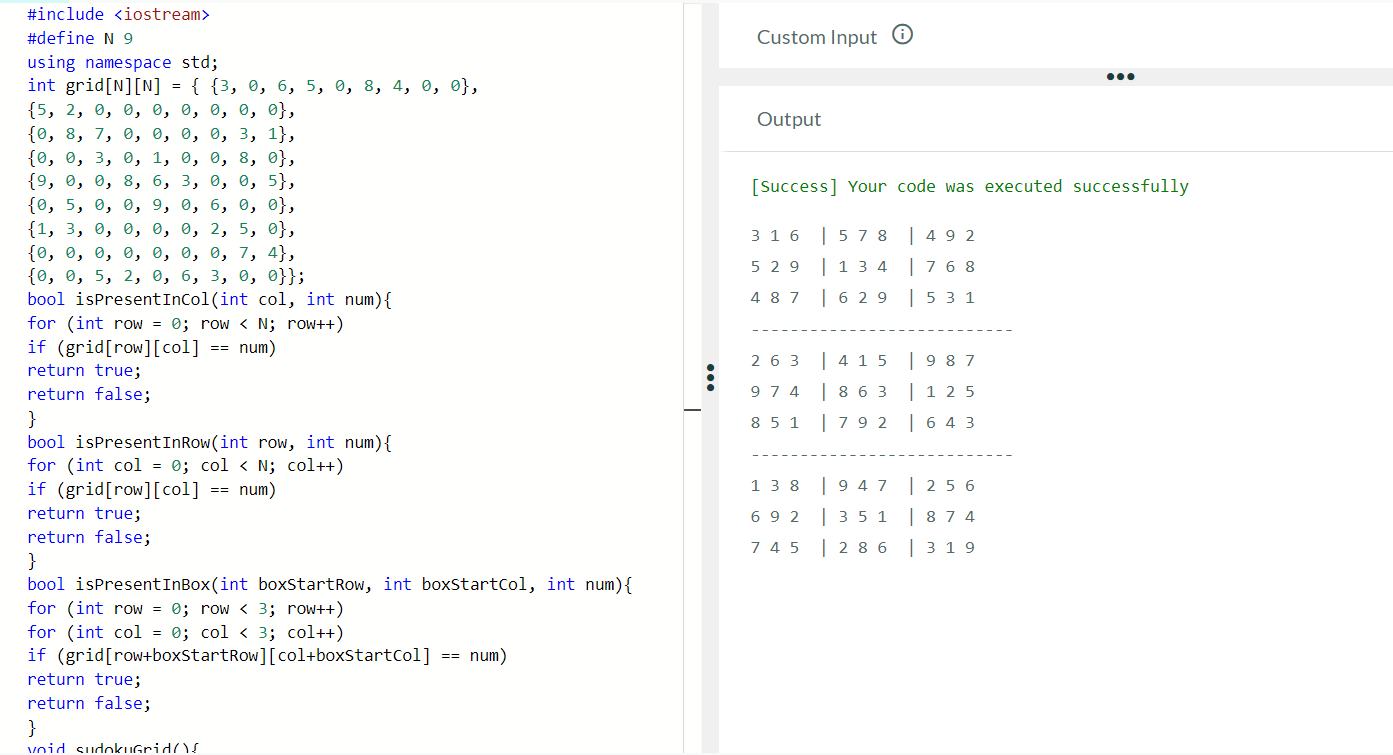
Task: Click the row '{0, 0, 3, 0, 1, 0, 0, 8, 0},'
Action: pos(161,158)
